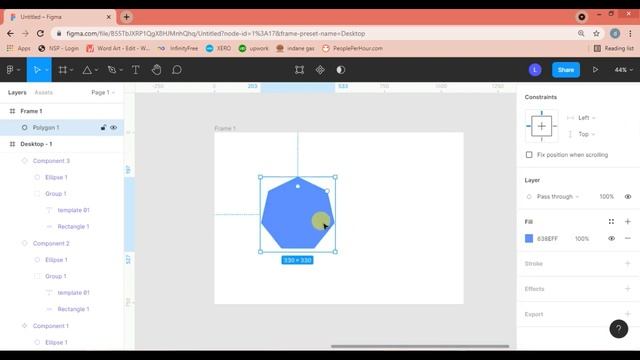Toggle fill visibility eye icon
The height and width of the screenshot is (360, 640).
point(611,238)
